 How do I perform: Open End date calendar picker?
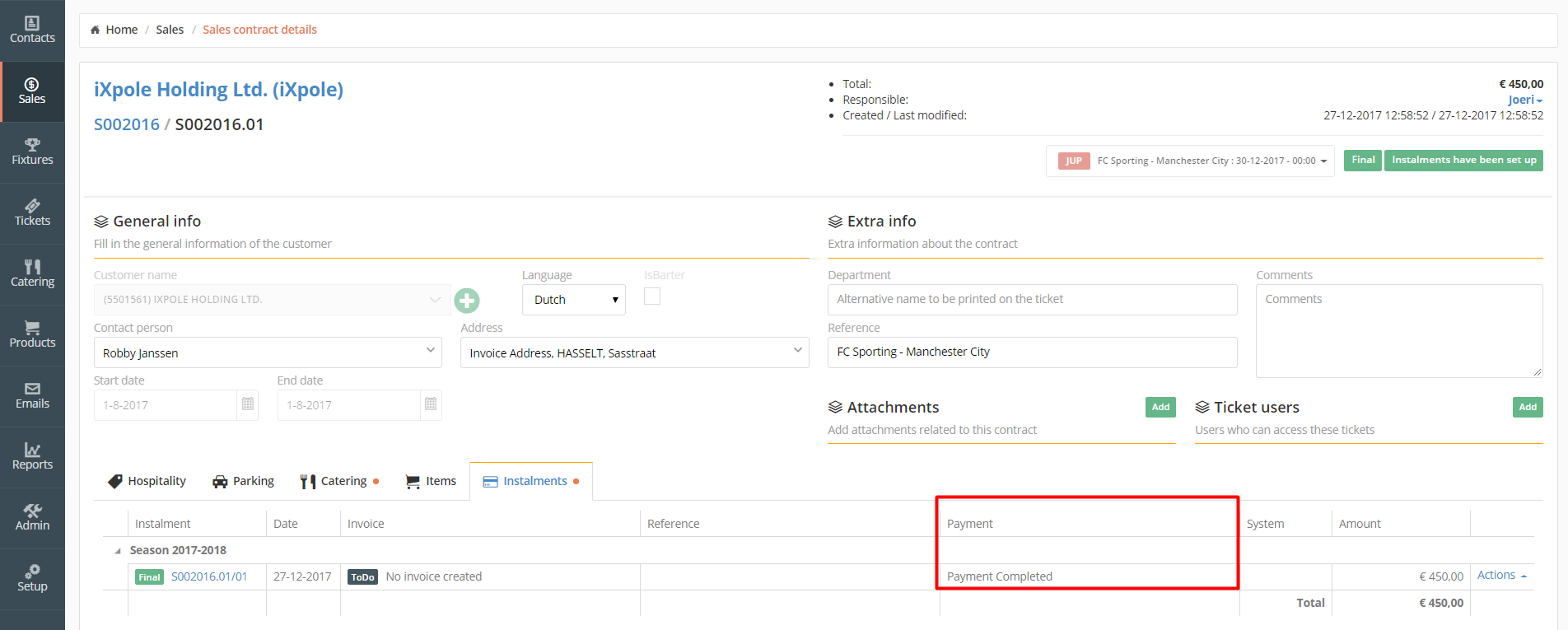pyautogui.click(x=431, y=404)
